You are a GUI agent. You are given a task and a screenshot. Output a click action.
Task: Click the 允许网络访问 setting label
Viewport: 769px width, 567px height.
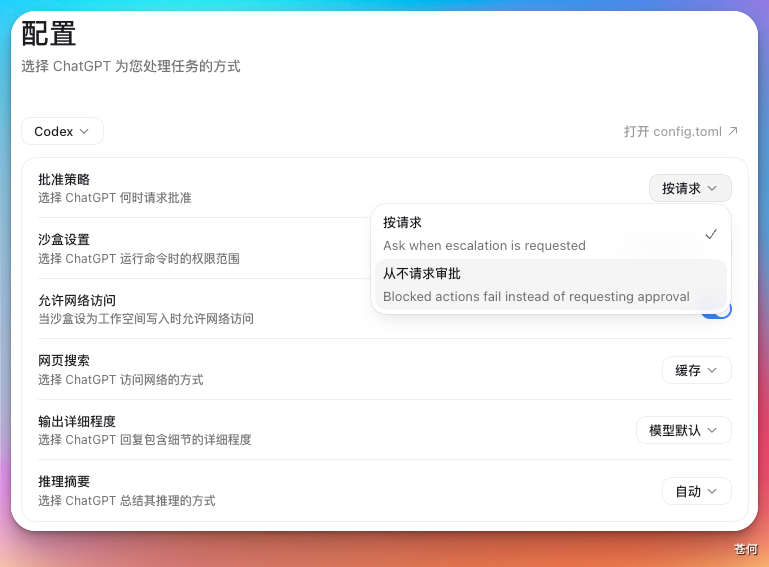pos(77,300)
